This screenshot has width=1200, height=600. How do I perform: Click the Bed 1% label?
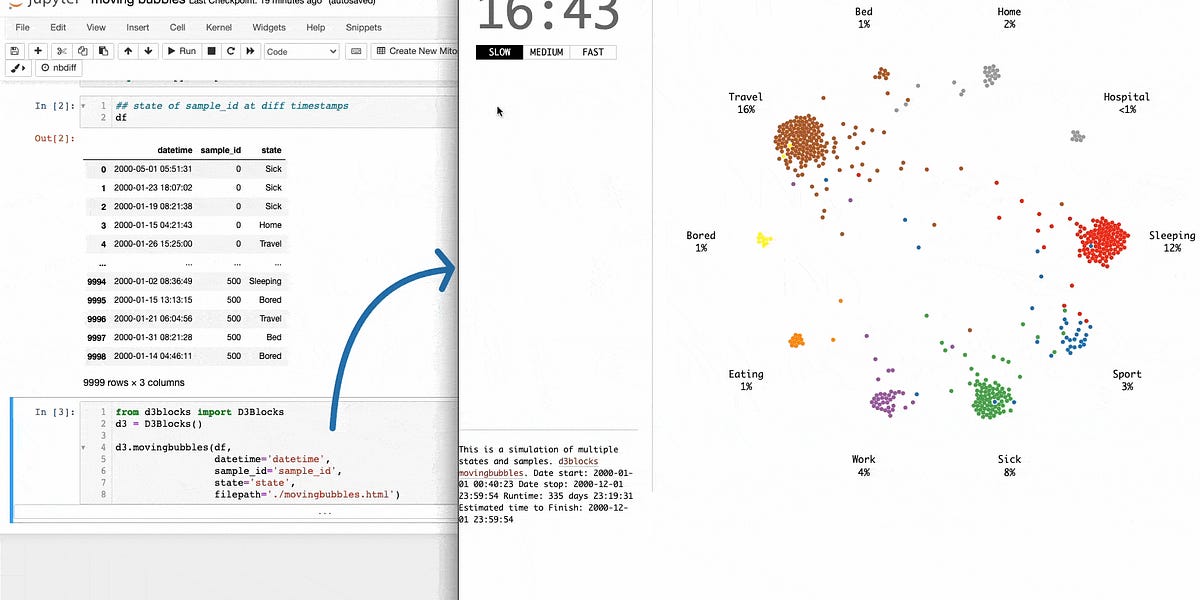[x=863, y=17]
